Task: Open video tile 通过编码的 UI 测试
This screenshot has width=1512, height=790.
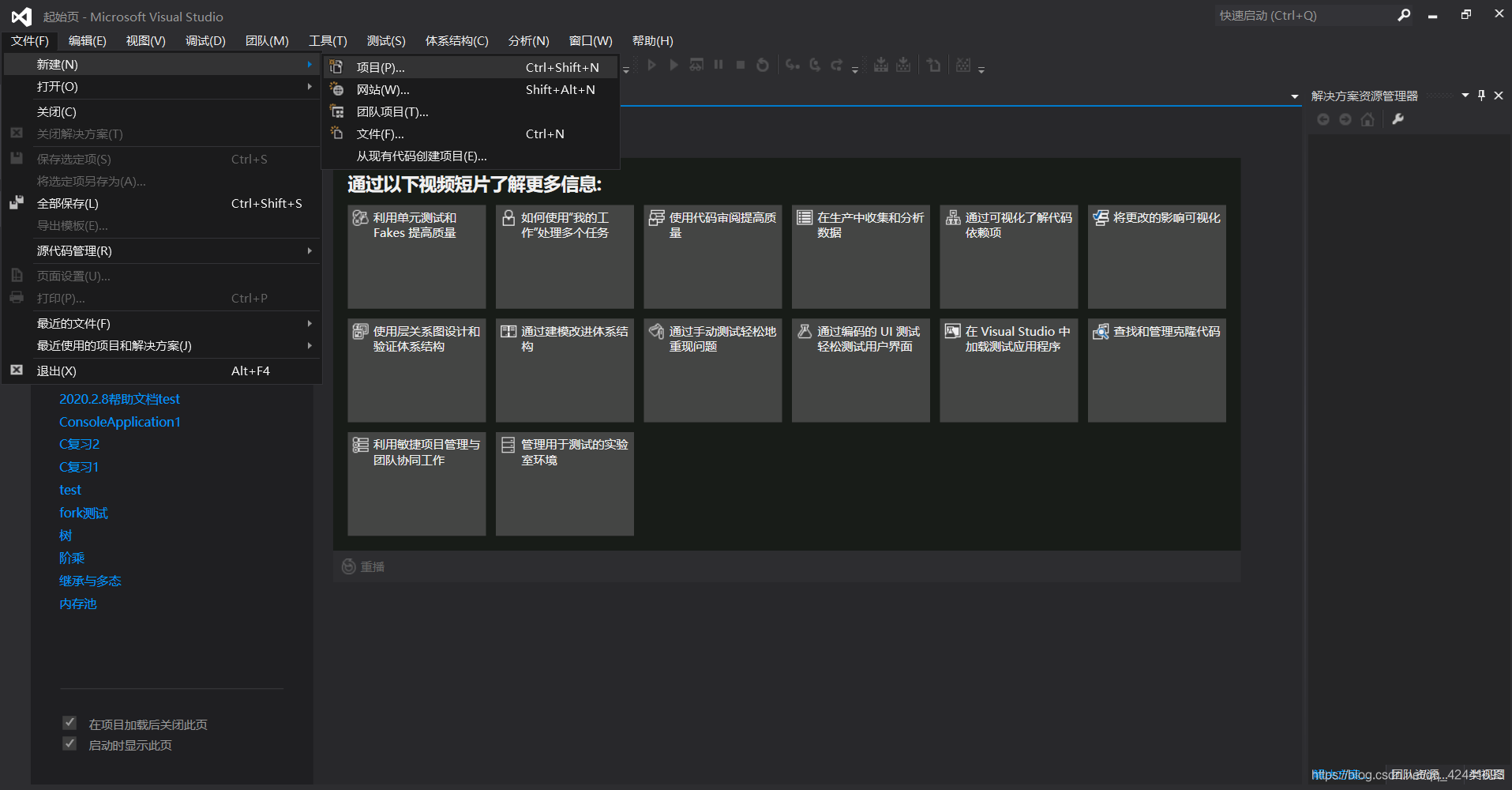Action: [861, 371]
